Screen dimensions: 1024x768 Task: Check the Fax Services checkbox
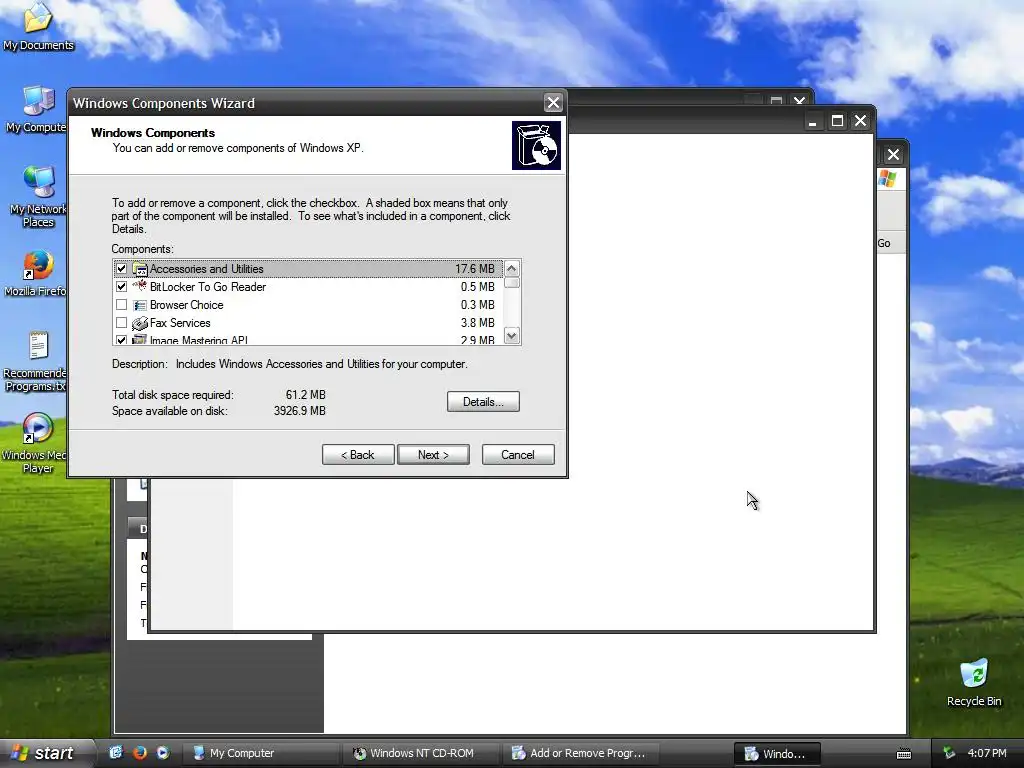[x=121, y=323]
